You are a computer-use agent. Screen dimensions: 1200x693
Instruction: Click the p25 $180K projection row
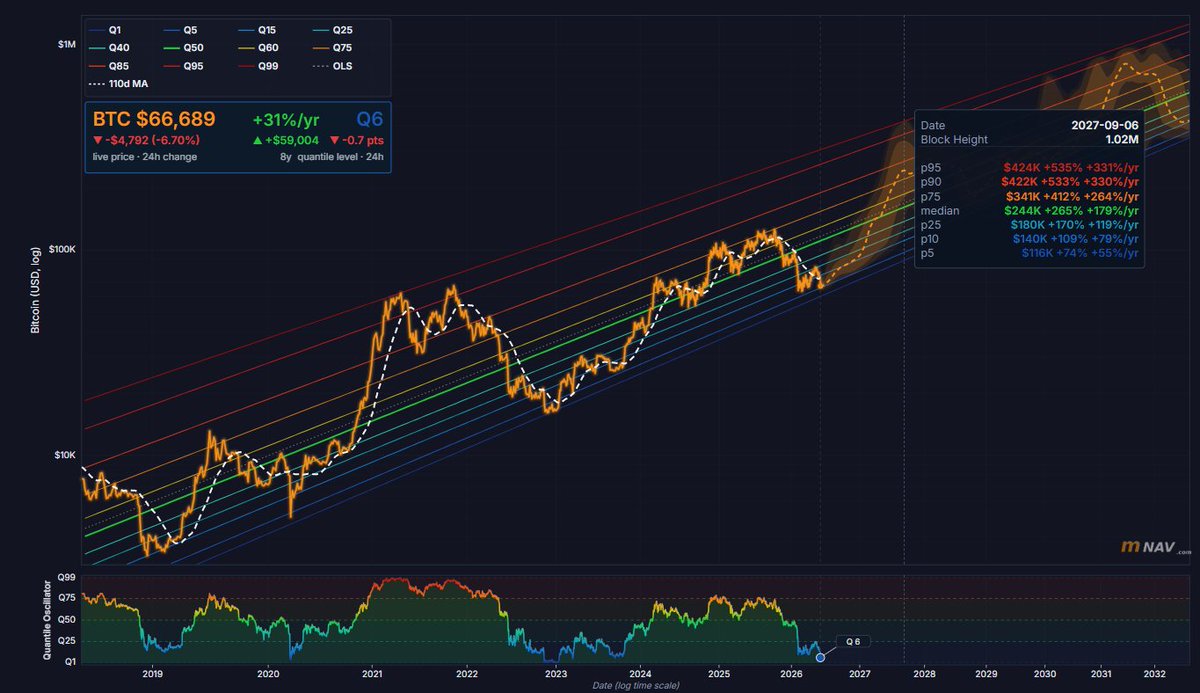point(1030,225)
